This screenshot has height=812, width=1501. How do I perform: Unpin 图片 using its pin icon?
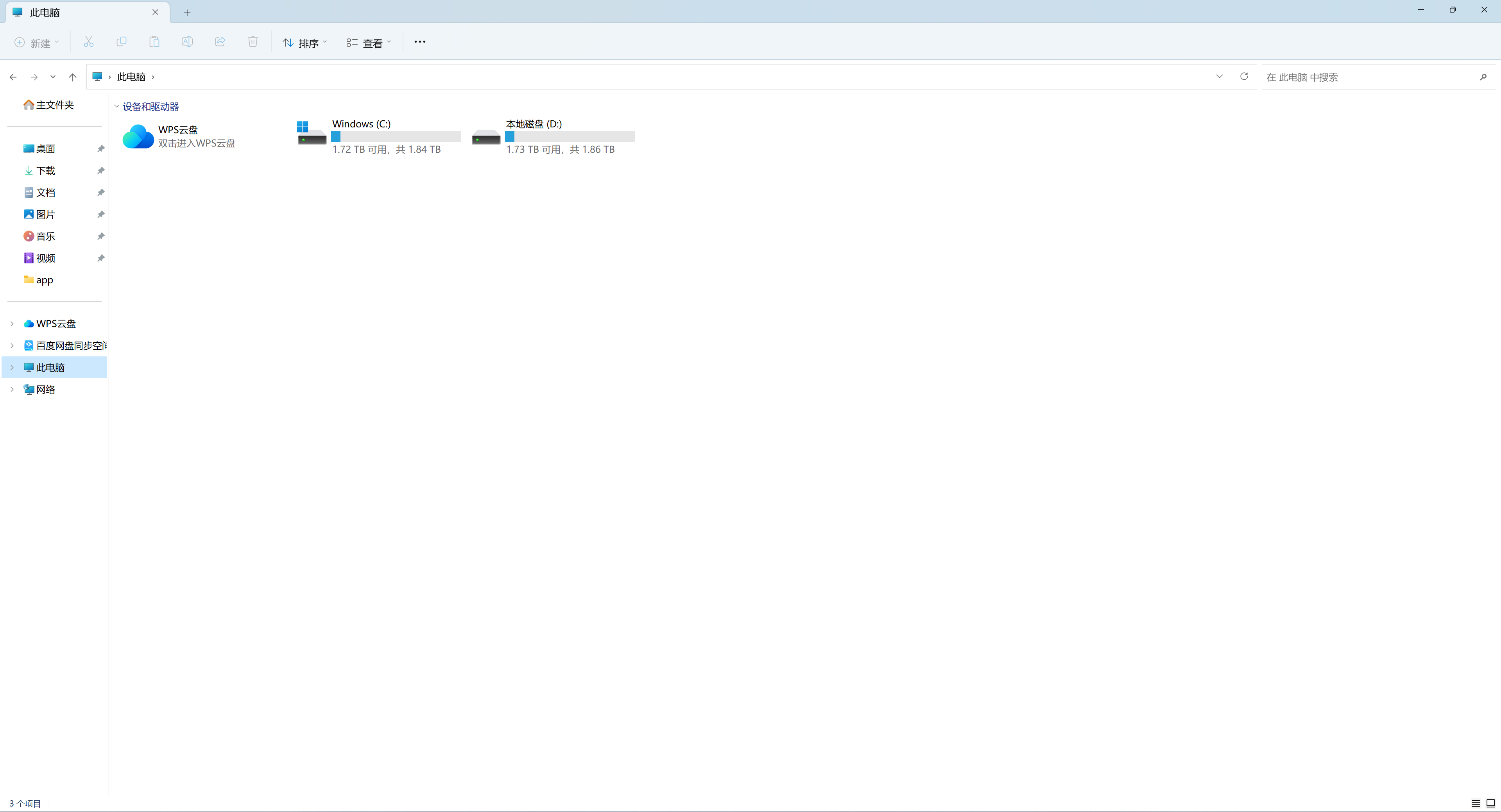pos(101,215)
